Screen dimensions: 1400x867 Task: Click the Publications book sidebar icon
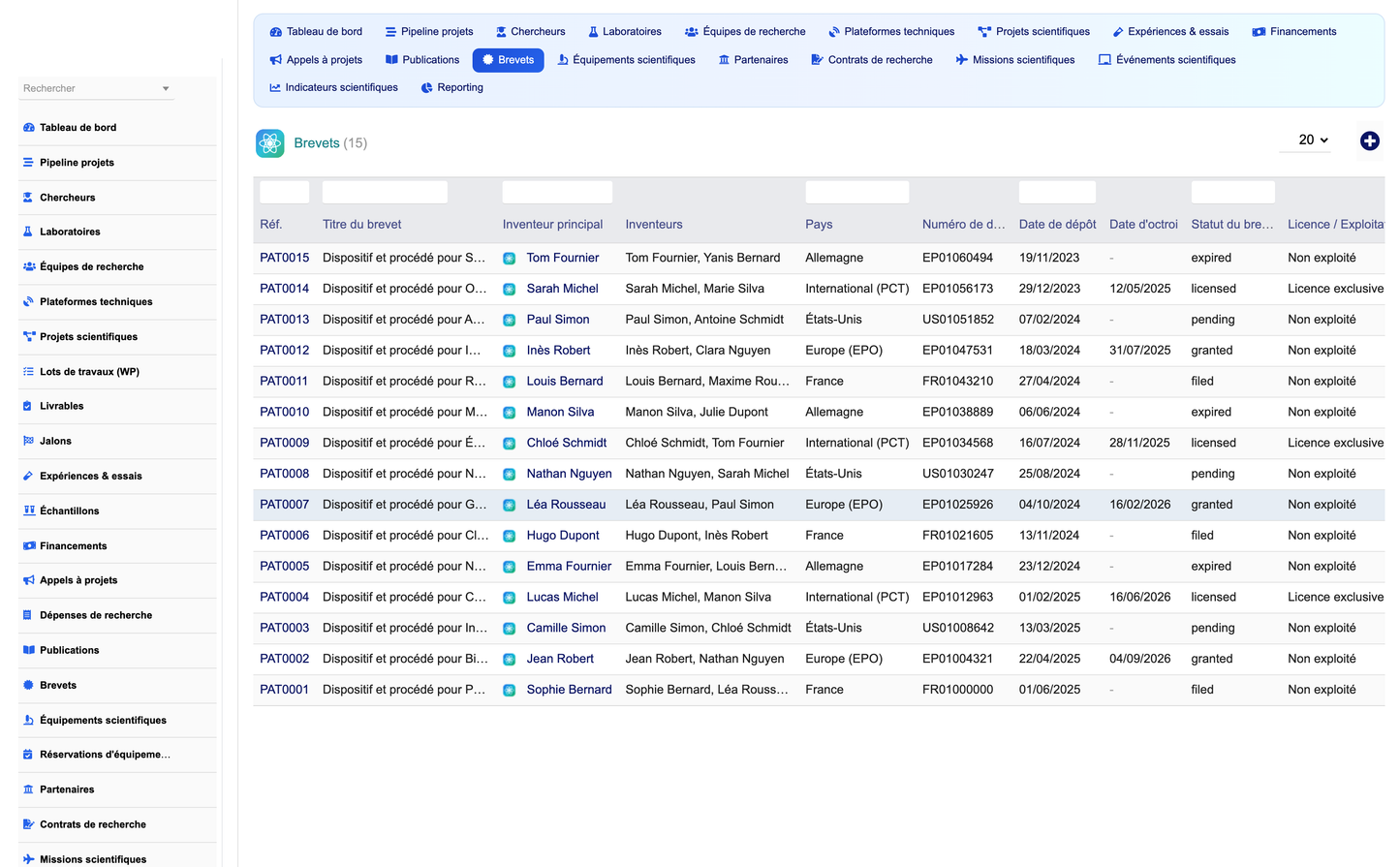click(29, 650)
